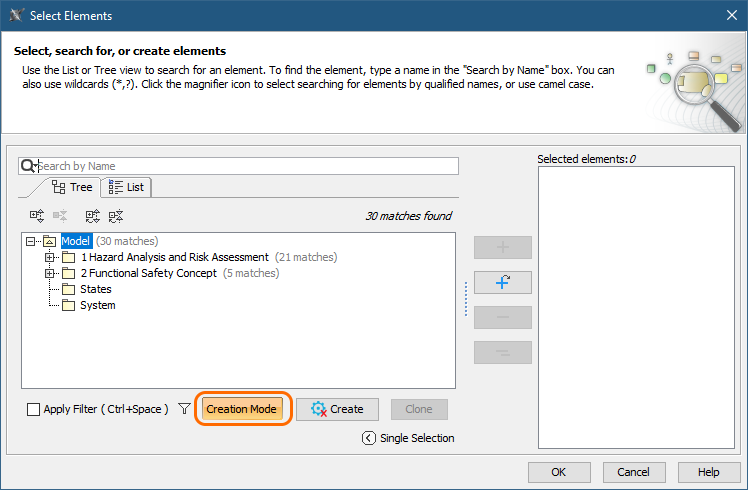Click the third tree toolbar icon
The image size is (748, 490).
click(x=93, y=215)
